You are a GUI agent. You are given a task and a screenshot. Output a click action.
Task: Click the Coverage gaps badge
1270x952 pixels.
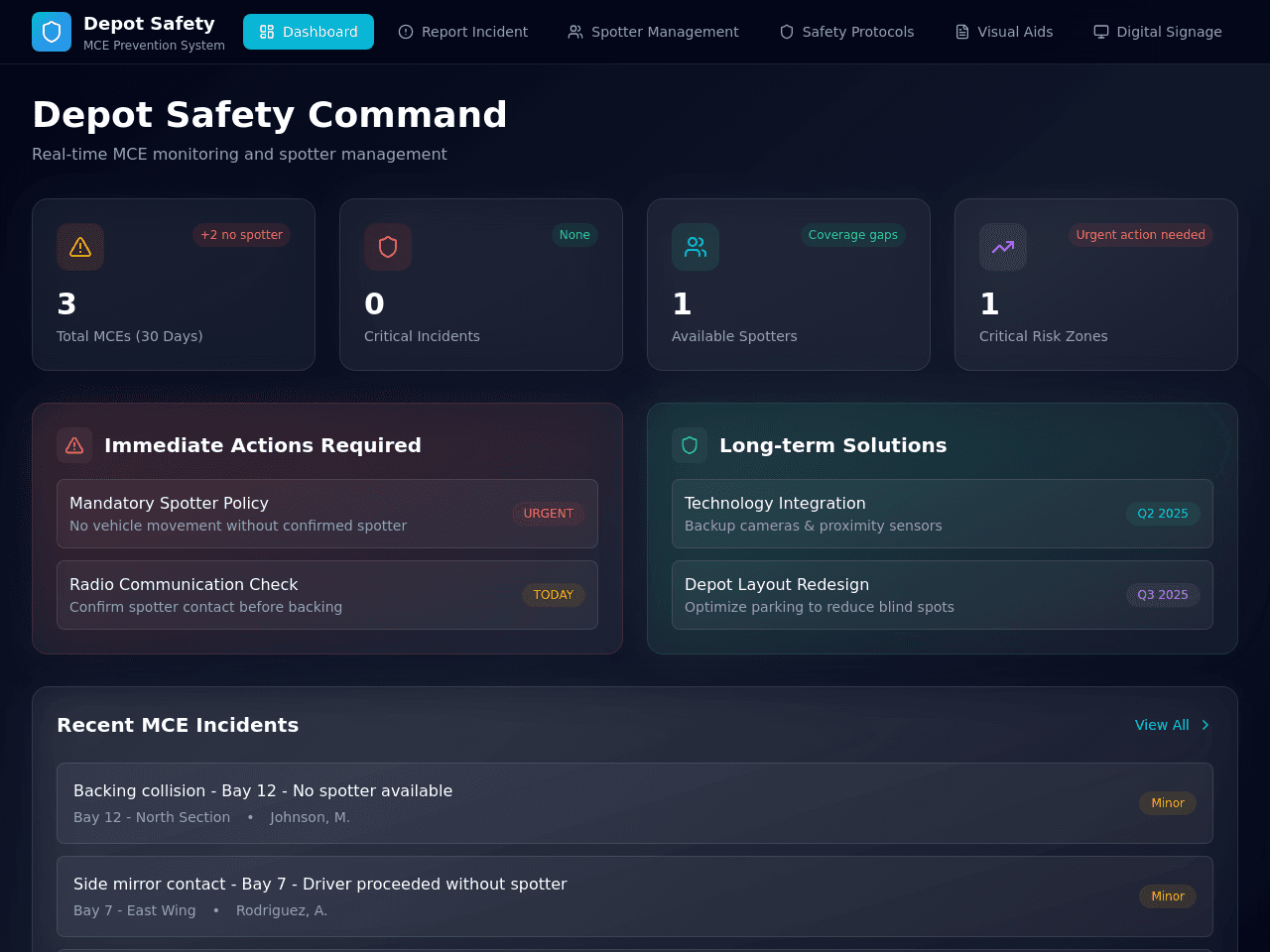pyautogui.click(x=853, y=235)
